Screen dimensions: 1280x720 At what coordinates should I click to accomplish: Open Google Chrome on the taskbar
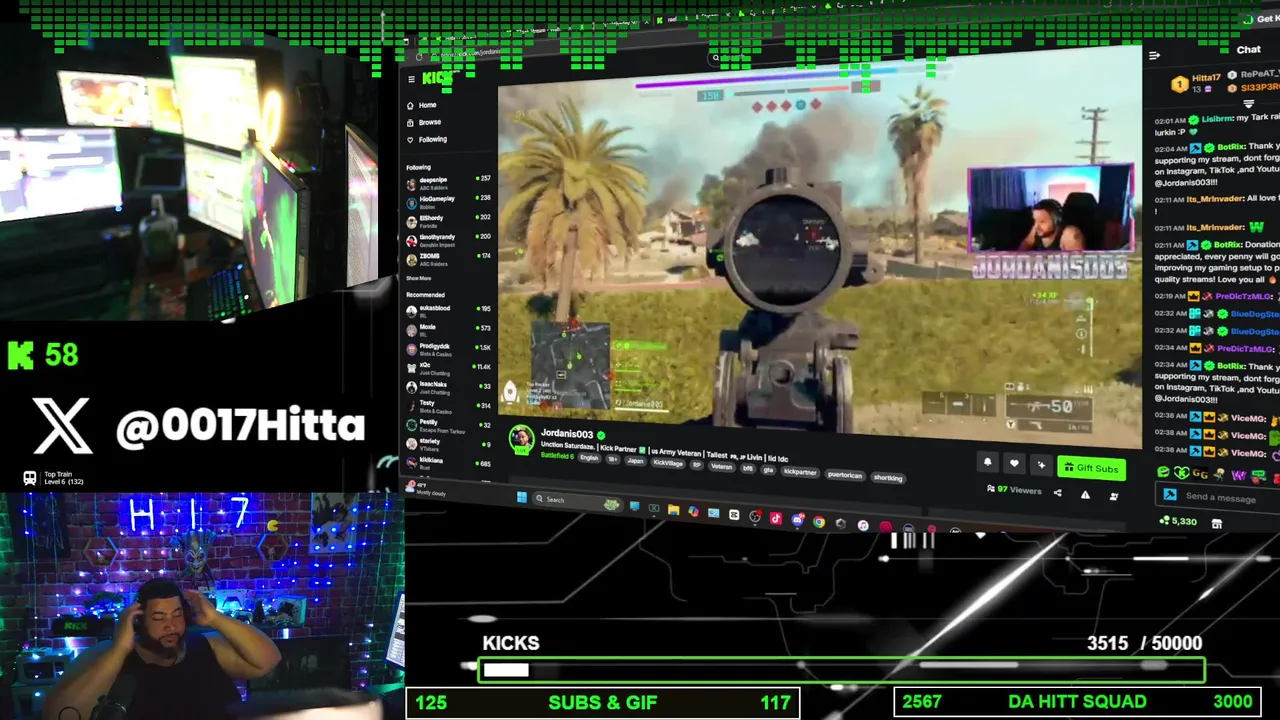819,521
